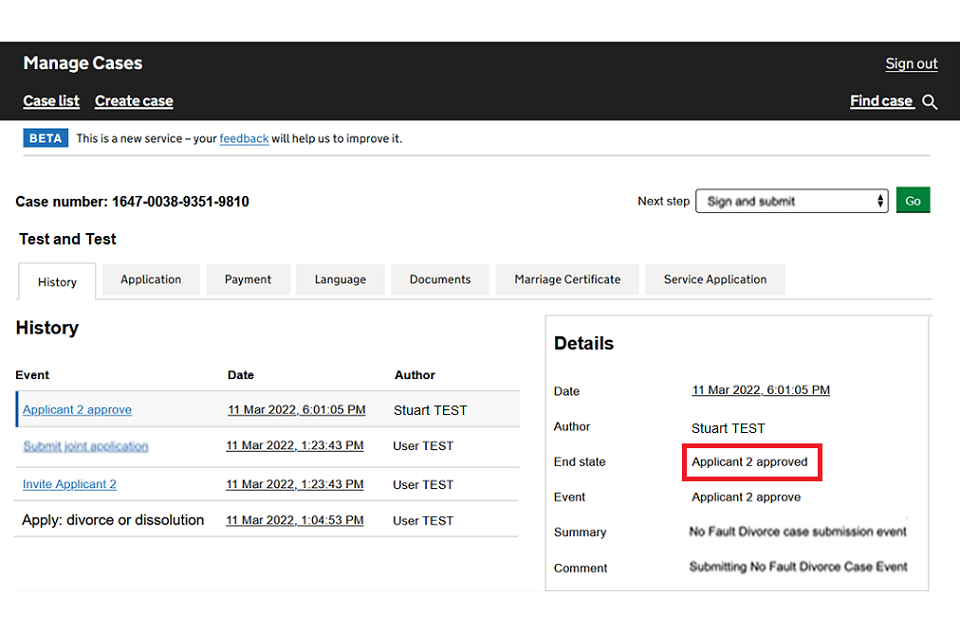Screen dimensions: 960x640
Task: Open the Applicant 2 approve event
Action: pos(77,410)
